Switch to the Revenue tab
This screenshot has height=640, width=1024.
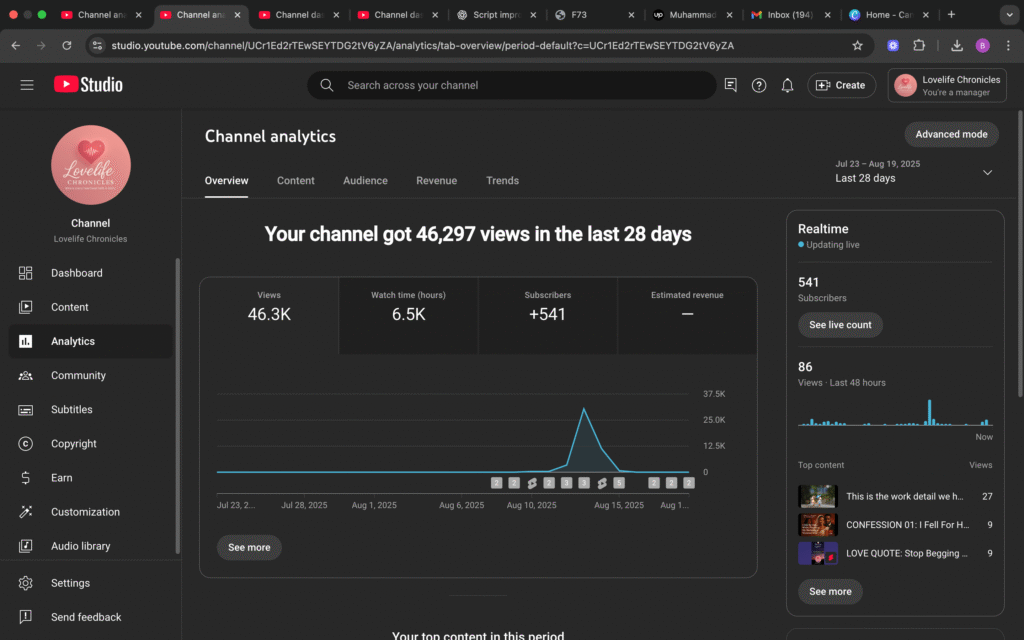pos(436,181)
